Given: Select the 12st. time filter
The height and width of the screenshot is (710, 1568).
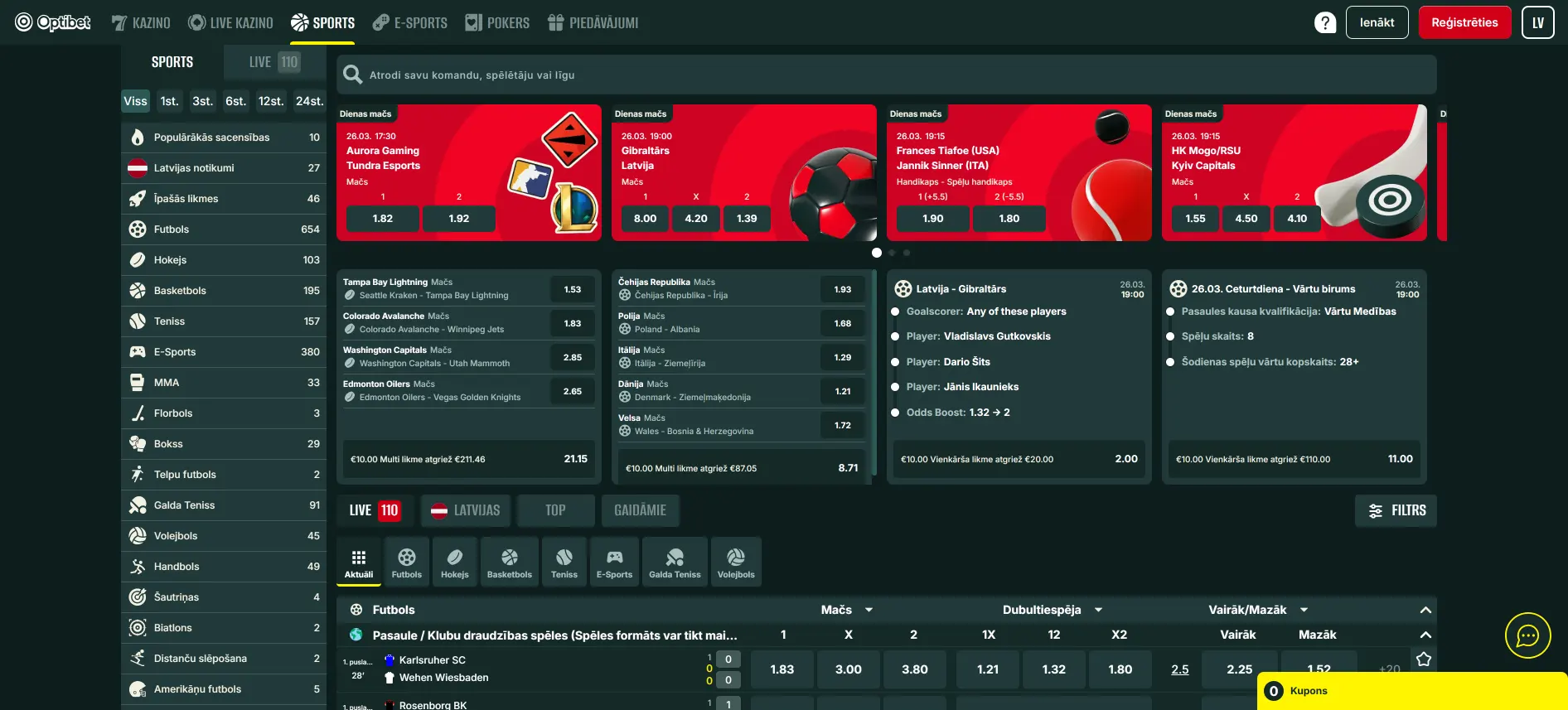Looking at the screenshot, I should [x=271, y=101].
